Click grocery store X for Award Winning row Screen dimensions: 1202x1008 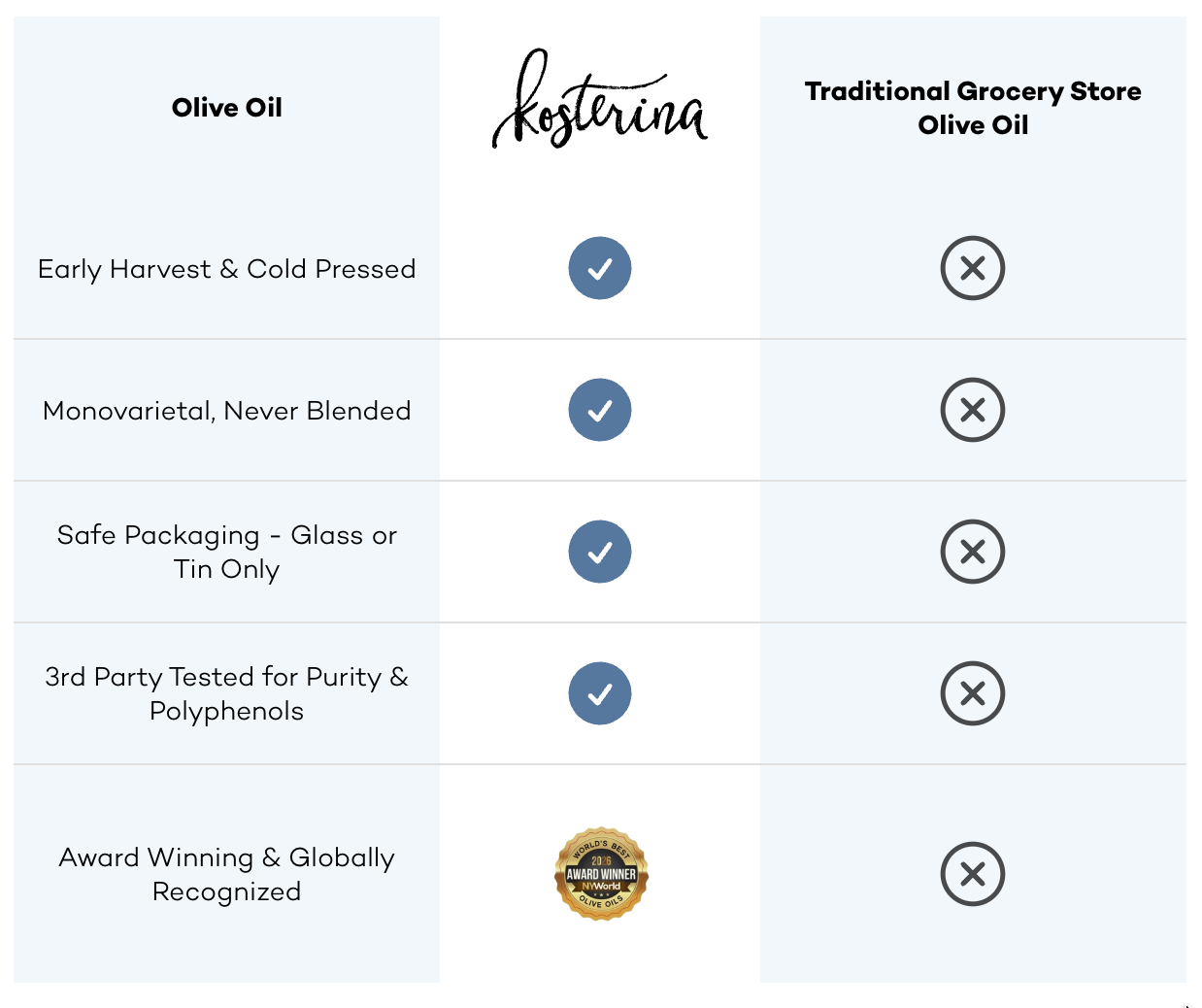tap(973, 874)
